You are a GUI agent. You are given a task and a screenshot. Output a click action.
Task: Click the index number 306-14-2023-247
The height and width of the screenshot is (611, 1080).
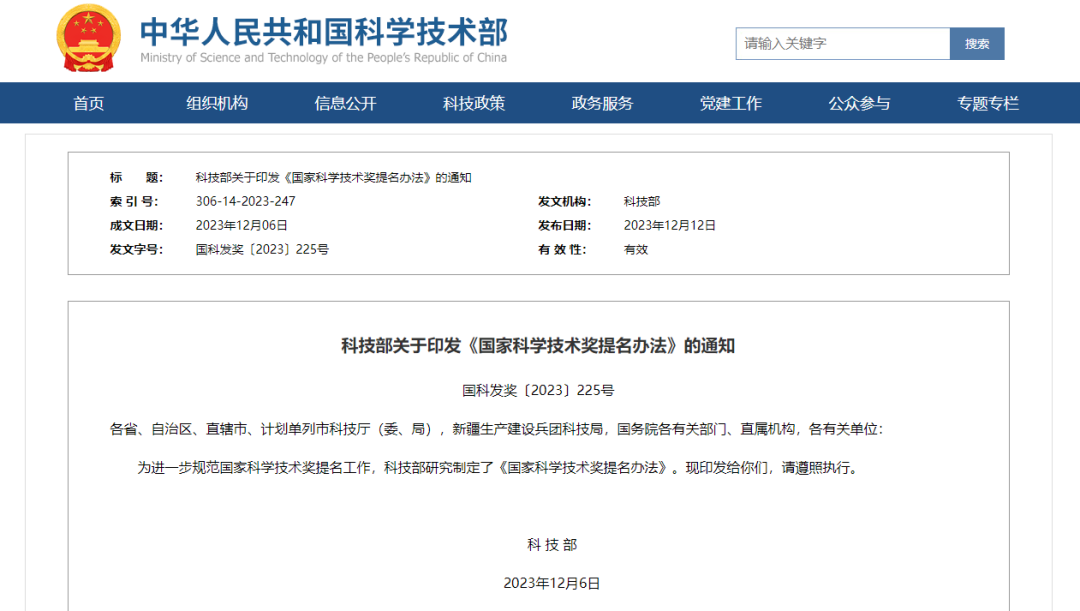245,201
